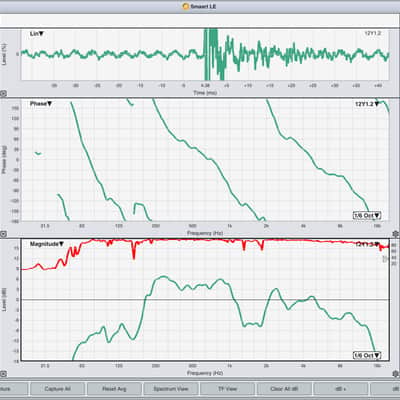
Task: Click the collapse icon below the magnitude pane
Action: [x=3, y=374]
